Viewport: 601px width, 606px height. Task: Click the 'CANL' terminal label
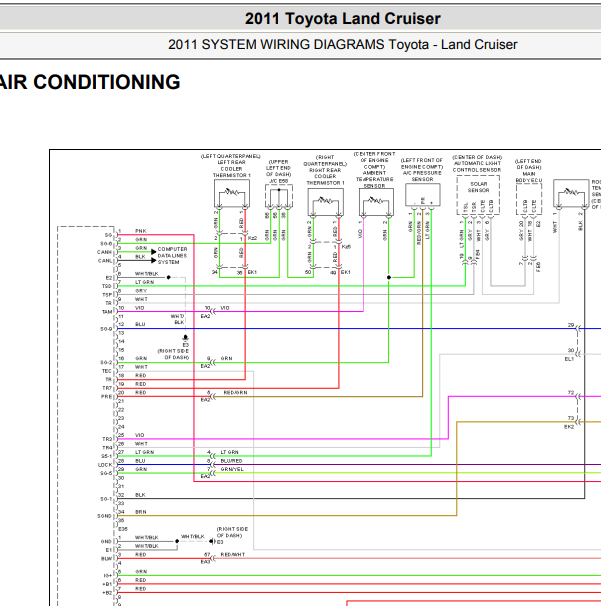[x=105, y=261]
